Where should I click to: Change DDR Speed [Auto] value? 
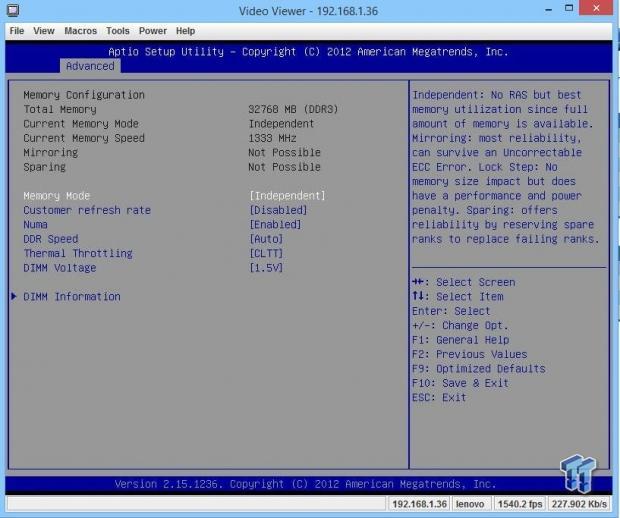(266, 239)
